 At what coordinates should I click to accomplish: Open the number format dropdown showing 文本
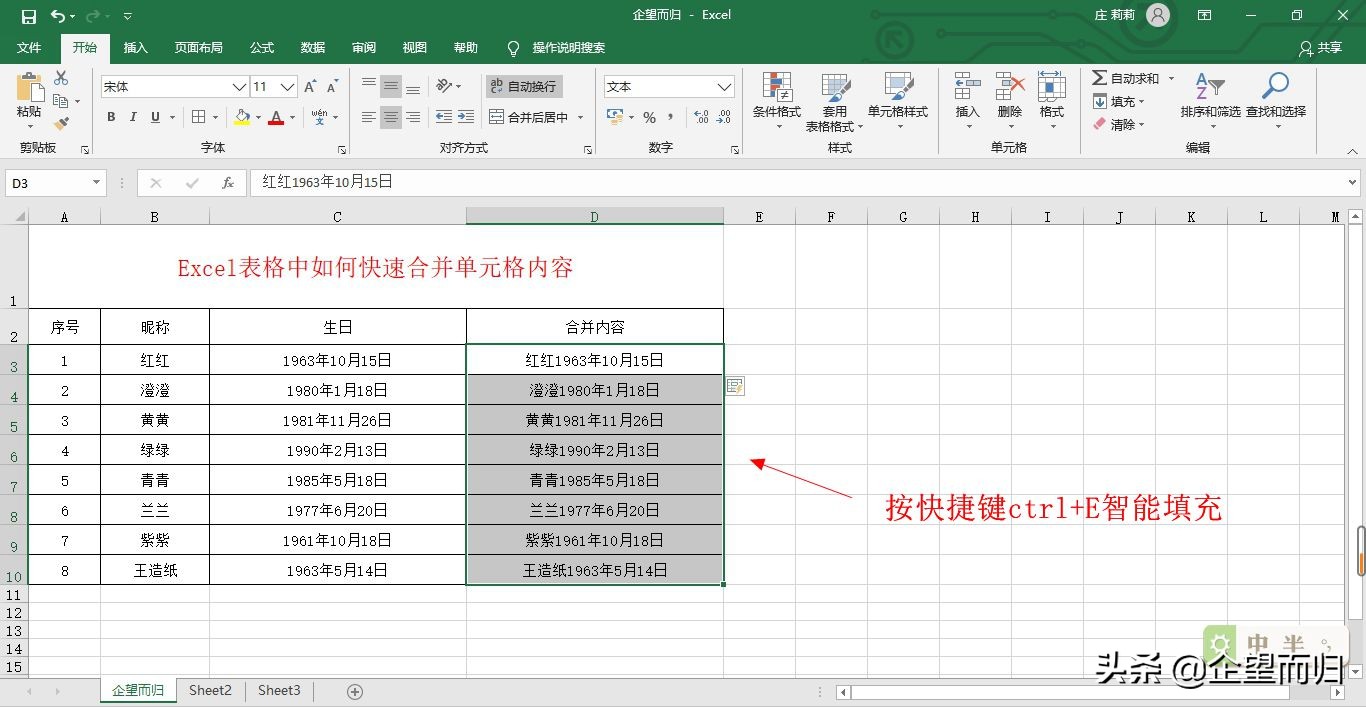coord(666,86)
